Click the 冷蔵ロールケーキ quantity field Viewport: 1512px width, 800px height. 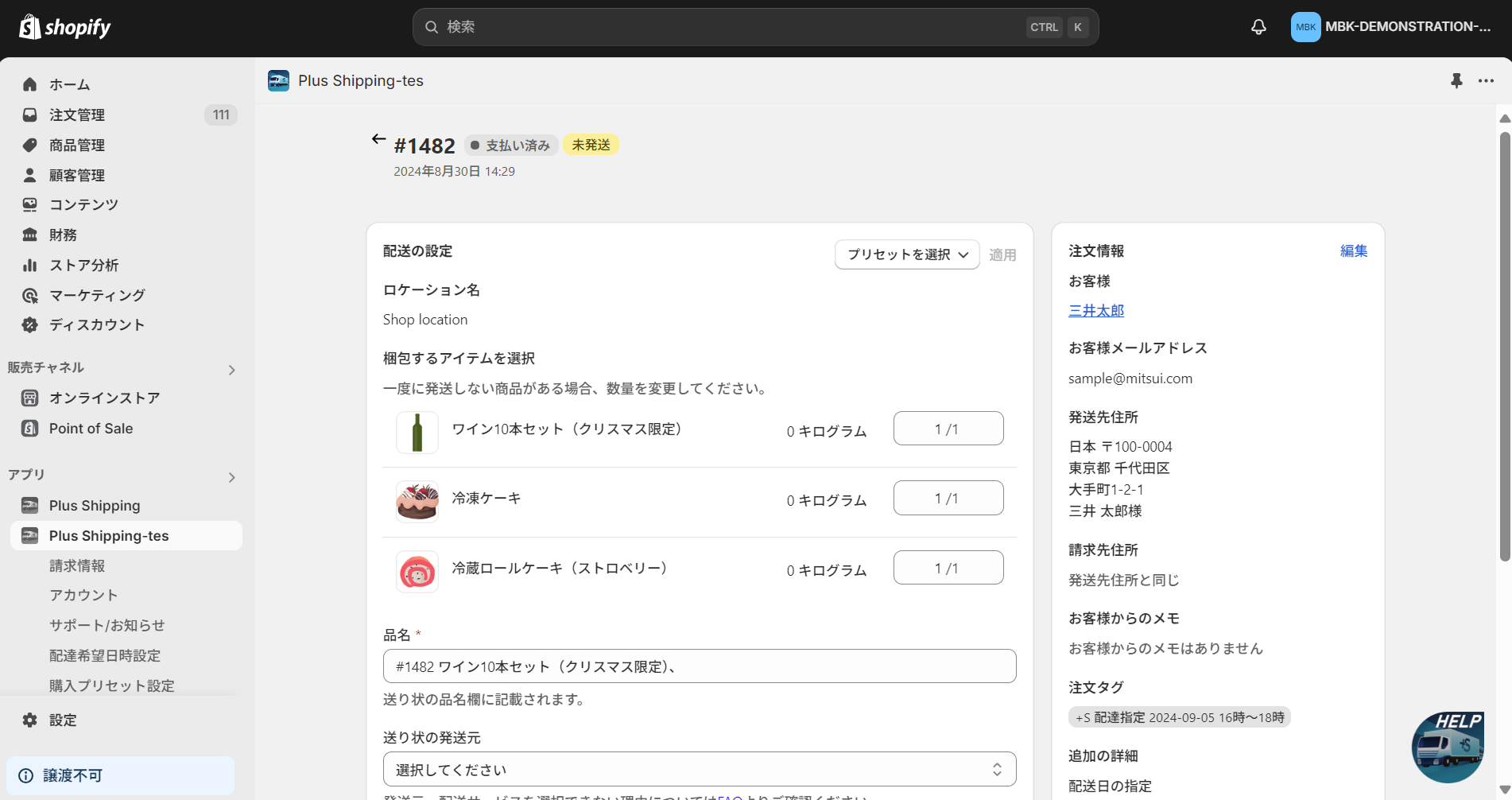click(948, 568)
